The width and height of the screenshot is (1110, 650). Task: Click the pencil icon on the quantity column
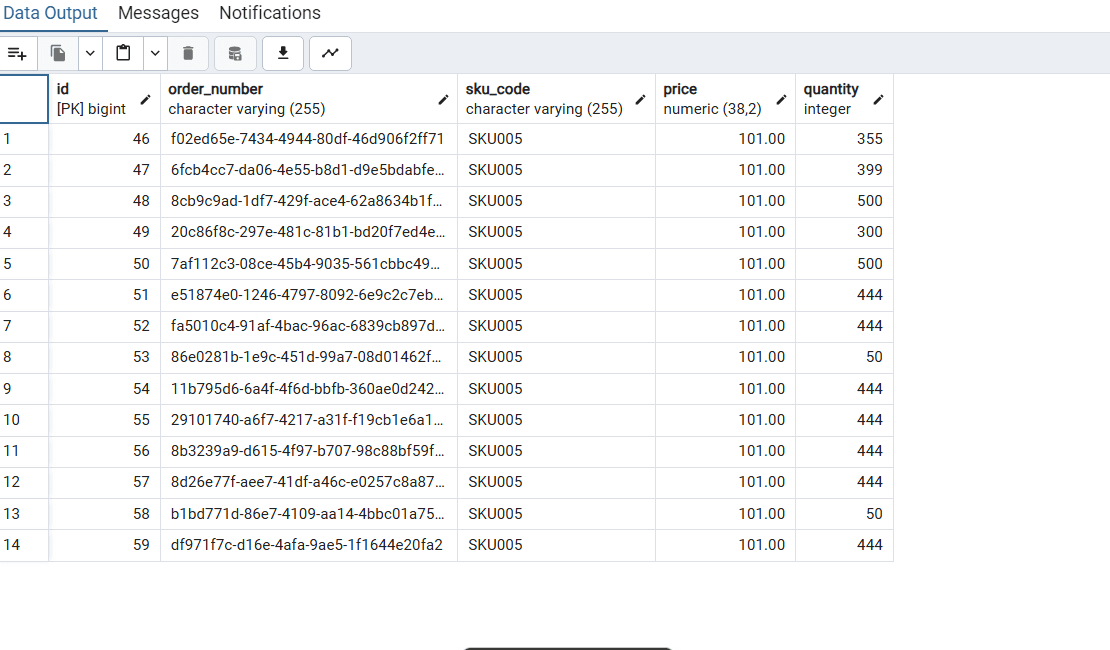pyautogui.click(x=879, y=100)
